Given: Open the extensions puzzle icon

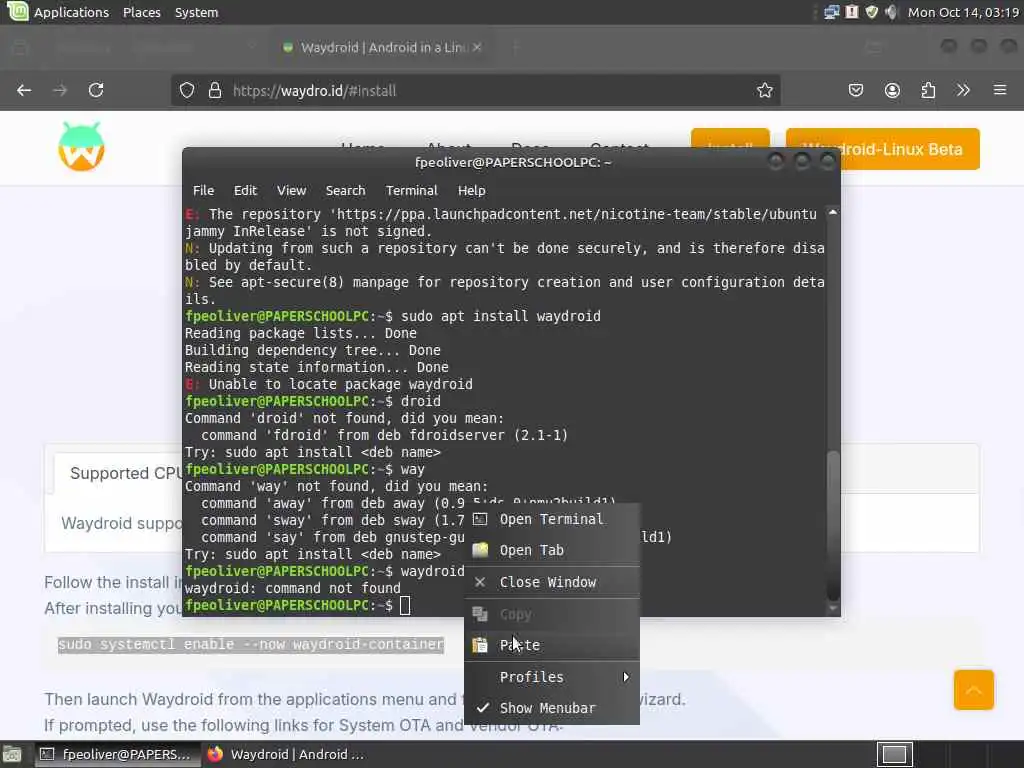Looking at the screenshot, I should click(928, 90).
